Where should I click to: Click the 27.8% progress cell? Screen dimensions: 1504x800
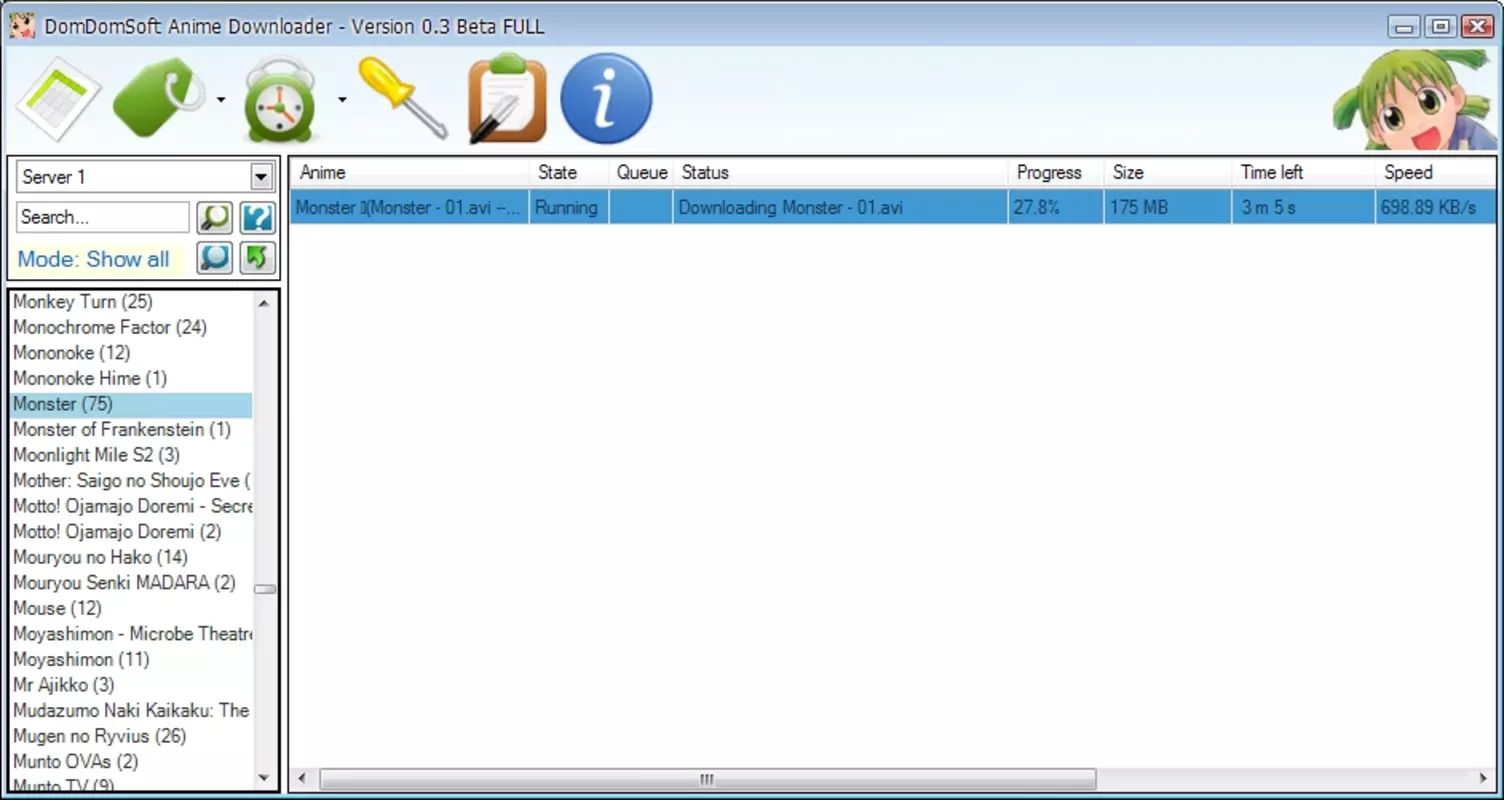pos(1055,207)
